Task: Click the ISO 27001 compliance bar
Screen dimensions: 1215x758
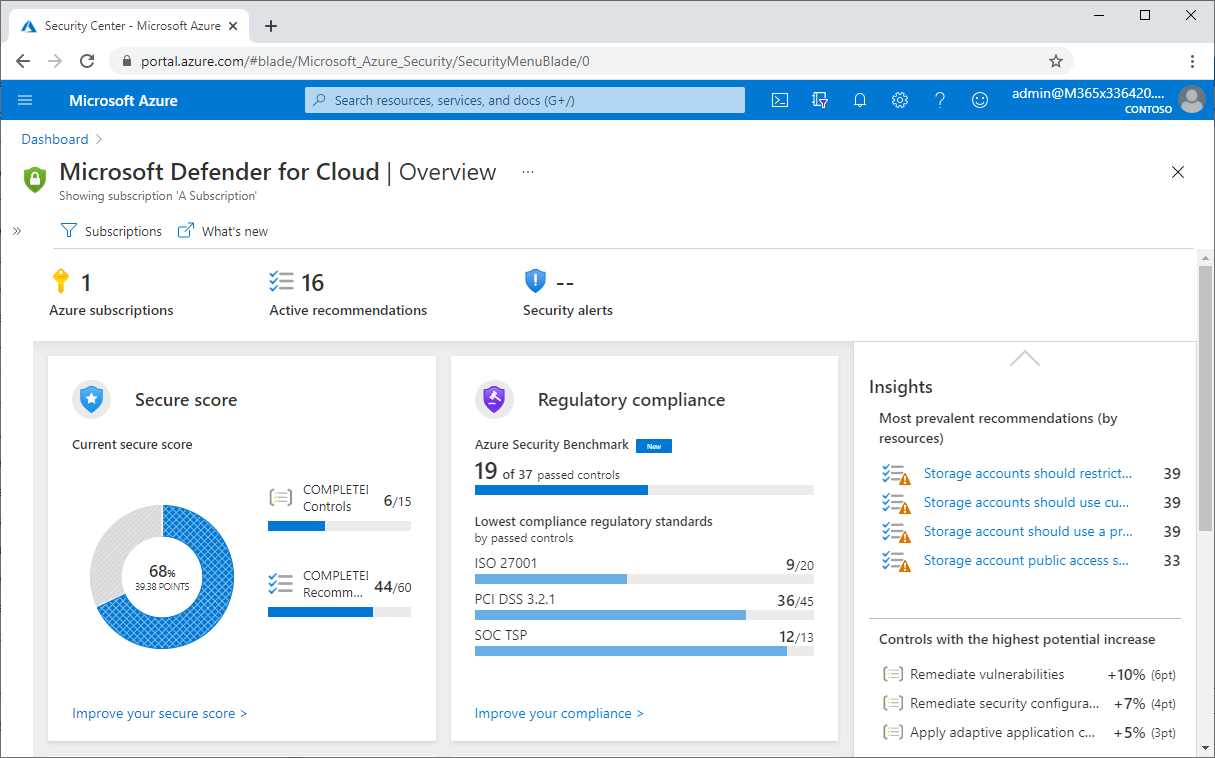Action: (x=644, y=579)
